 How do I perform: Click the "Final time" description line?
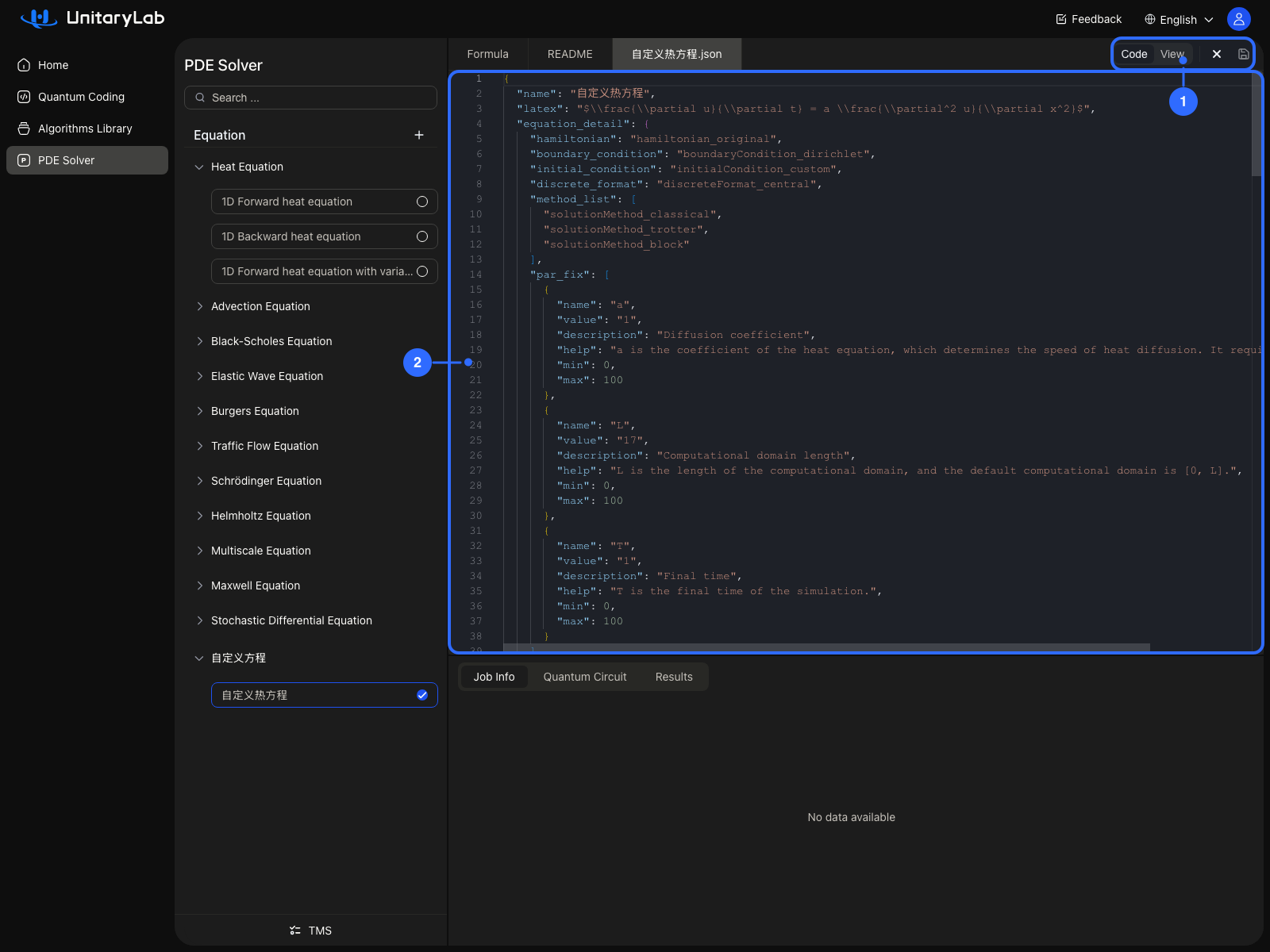(649, 576)
